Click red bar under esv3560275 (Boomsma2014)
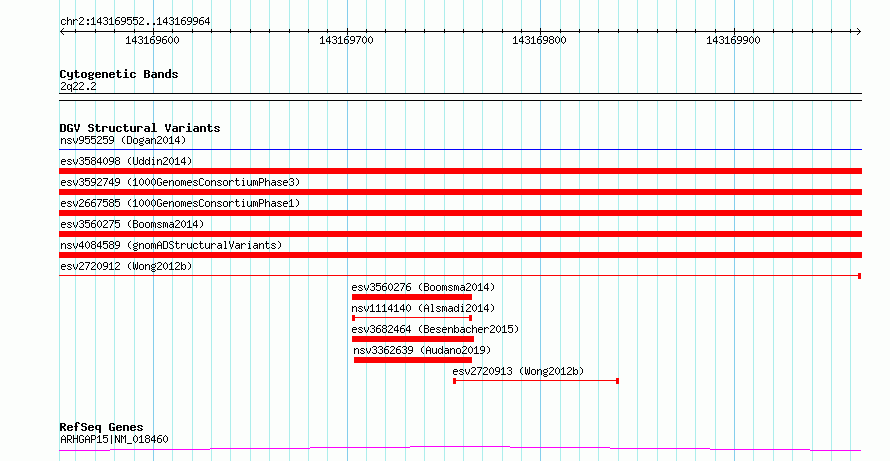890x461 pixels. 460,234
